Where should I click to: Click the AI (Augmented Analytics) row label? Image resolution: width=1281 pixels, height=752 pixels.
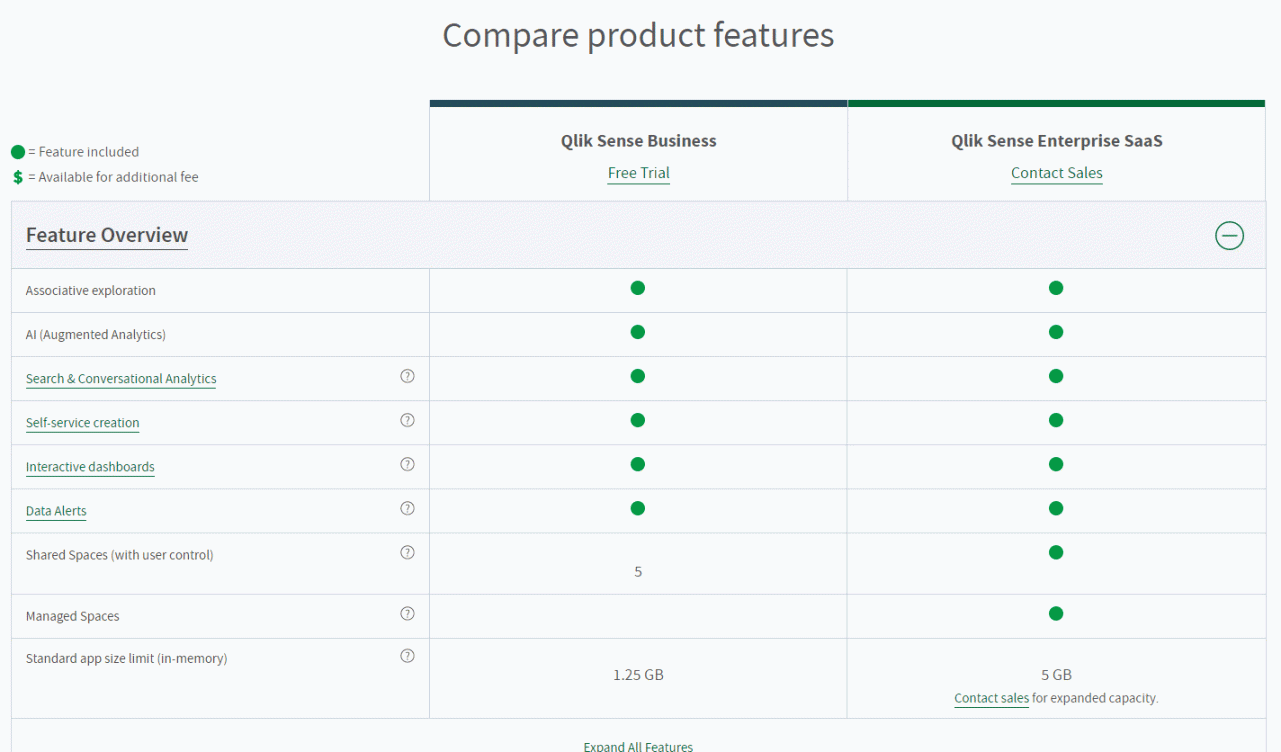96,335
